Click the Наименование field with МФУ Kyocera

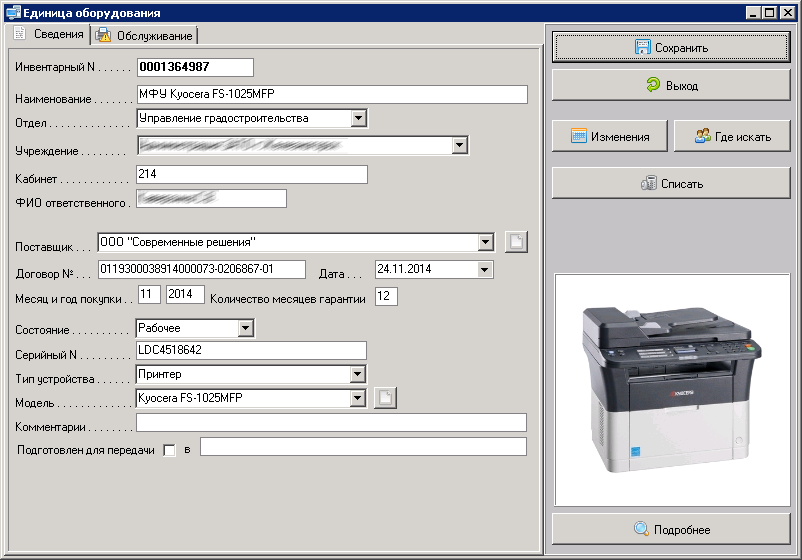tap(332, 94)
